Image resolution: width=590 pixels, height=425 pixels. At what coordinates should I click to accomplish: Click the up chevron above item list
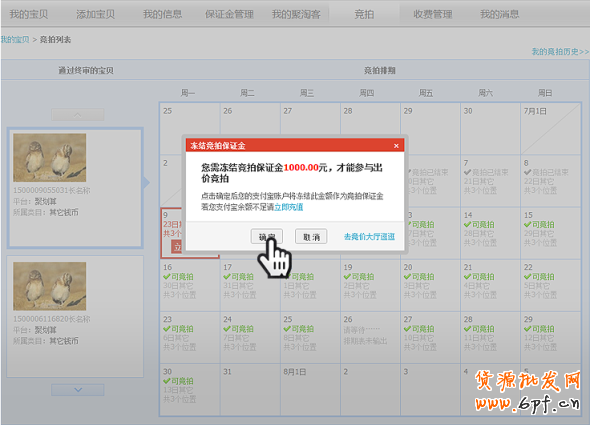point(78,114)
